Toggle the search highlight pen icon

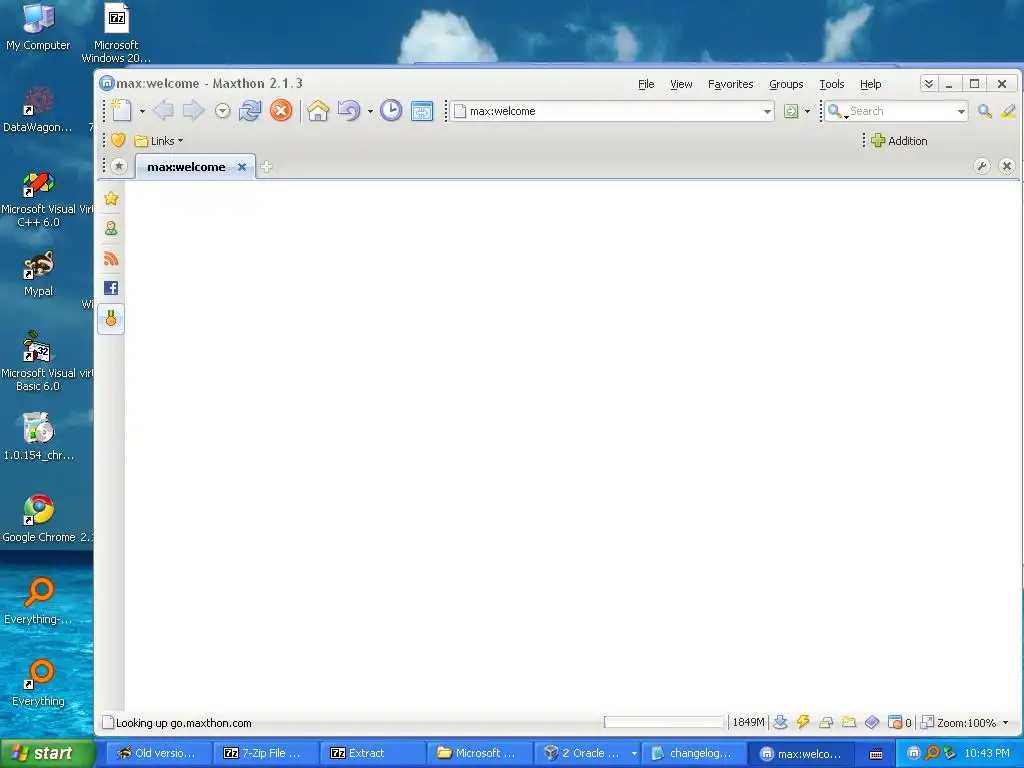[1008, 111]
